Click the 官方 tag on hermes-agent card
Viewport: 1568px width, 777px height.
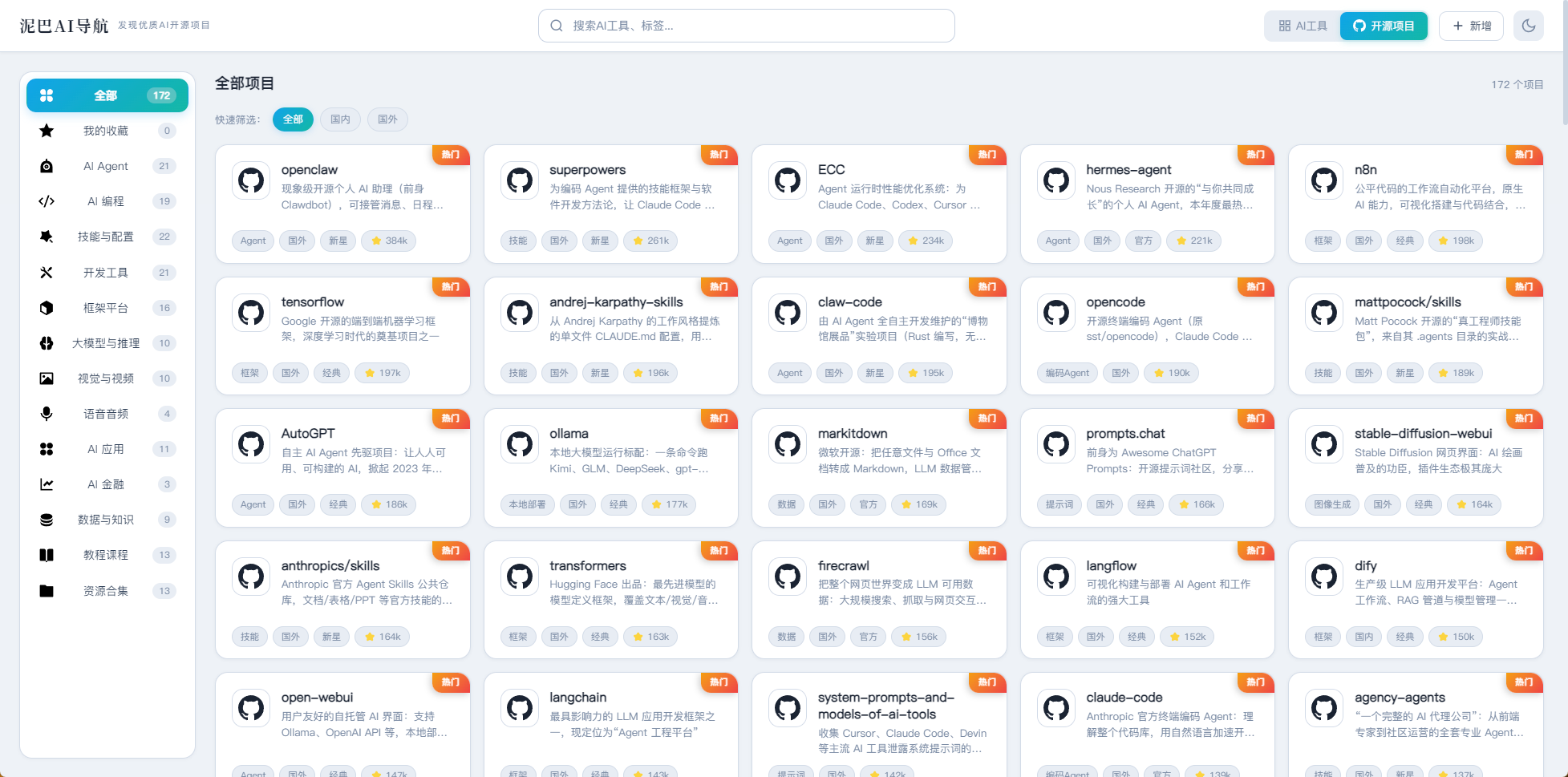click(1144, 241)
